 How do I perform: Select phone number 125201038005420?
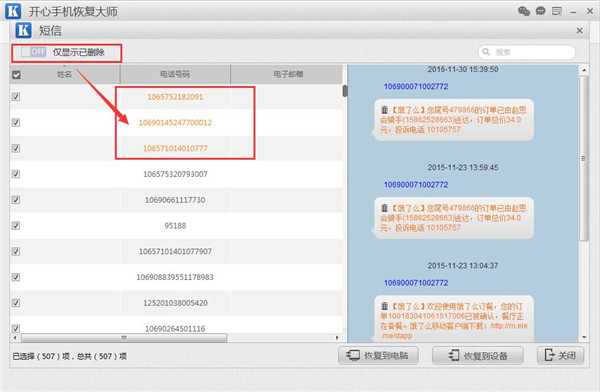click(x=175, y=303)
